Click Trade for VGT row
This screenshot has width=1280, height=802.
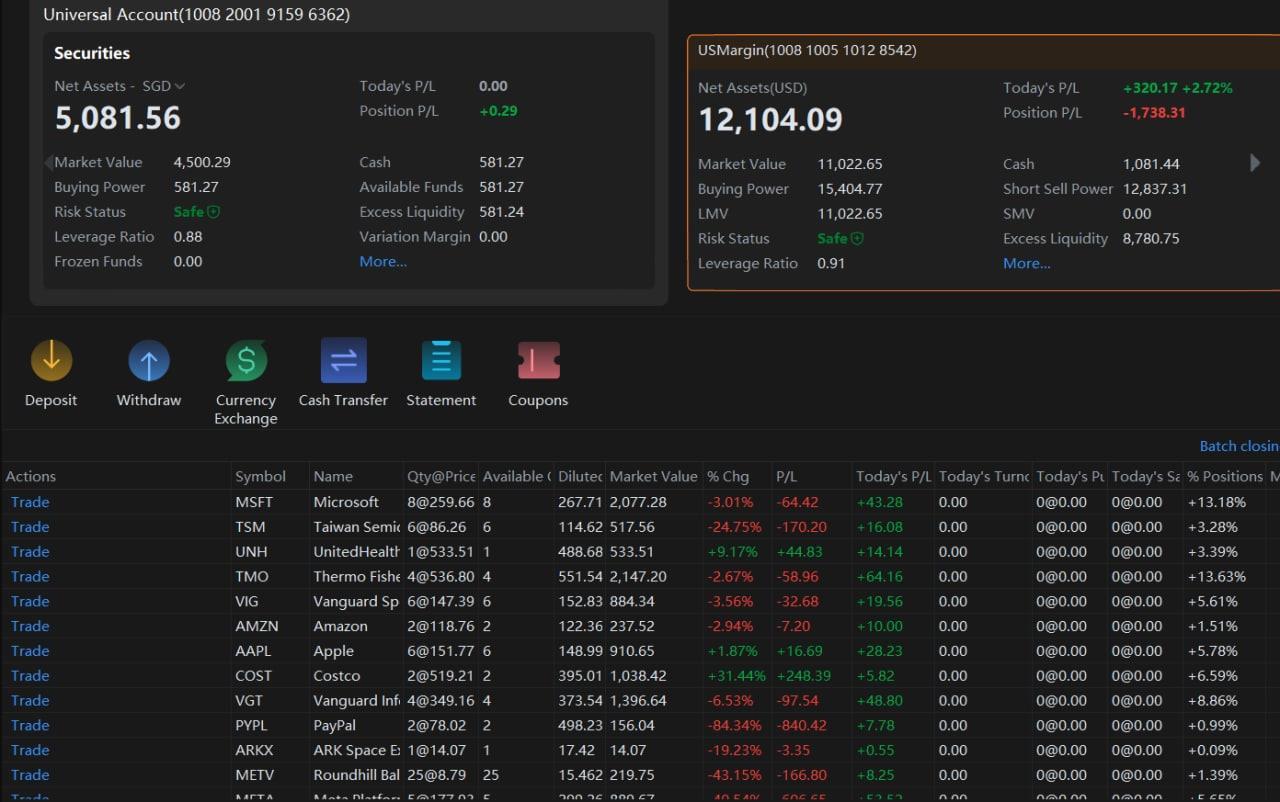30,701
